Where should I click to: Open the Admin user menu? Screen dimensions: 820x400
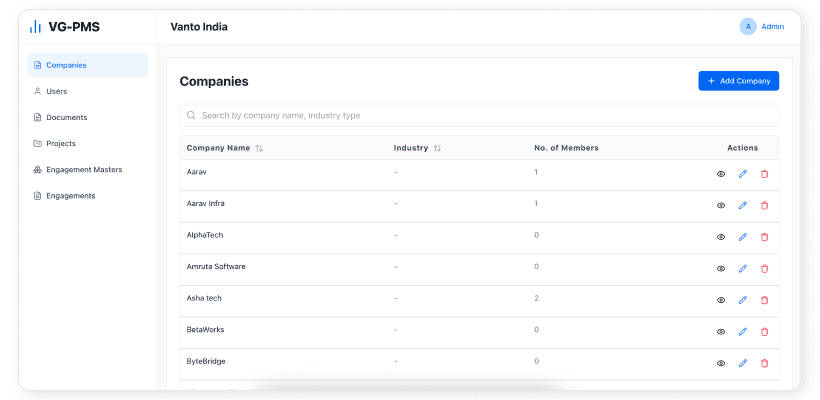(762, 27)
